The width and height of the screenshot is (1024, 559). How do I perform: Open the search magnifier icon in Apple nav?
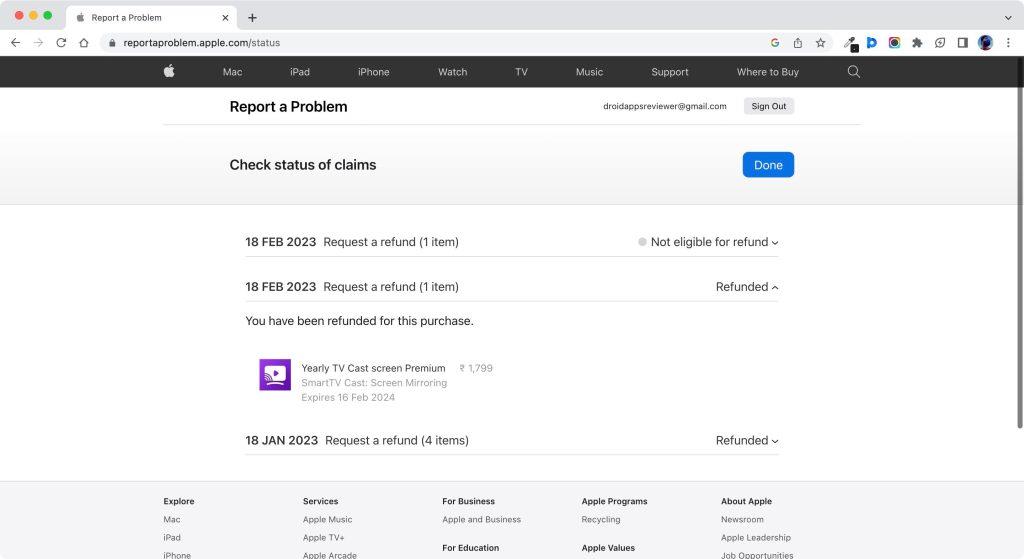[854, 72]
